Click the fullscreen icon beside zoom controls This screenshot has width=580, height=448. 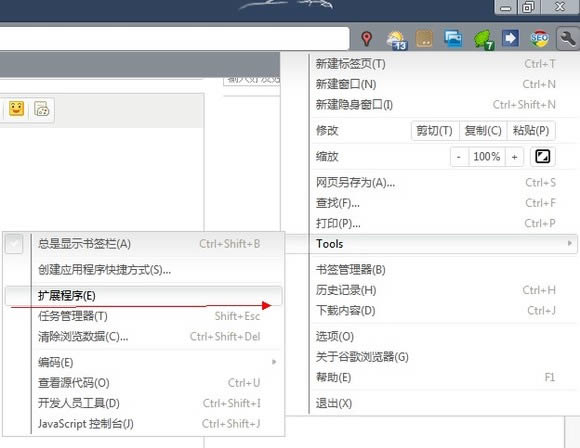542,156
